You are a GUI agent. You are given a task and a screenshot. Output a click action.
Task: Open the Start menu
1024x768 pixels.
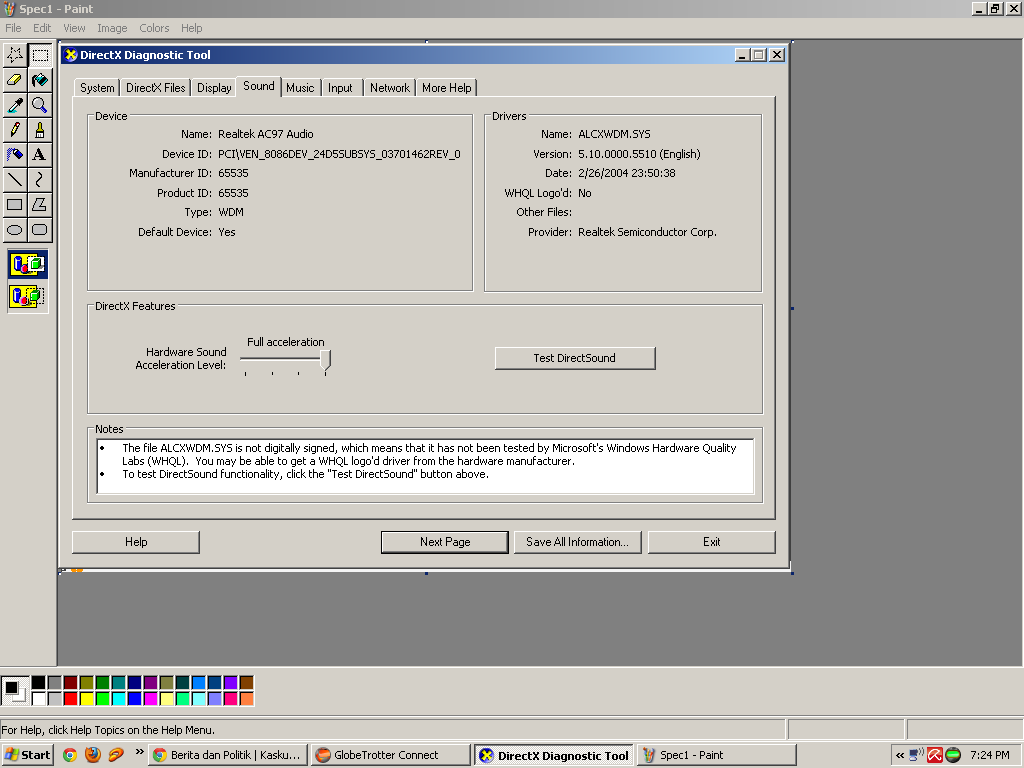(27, 755)
